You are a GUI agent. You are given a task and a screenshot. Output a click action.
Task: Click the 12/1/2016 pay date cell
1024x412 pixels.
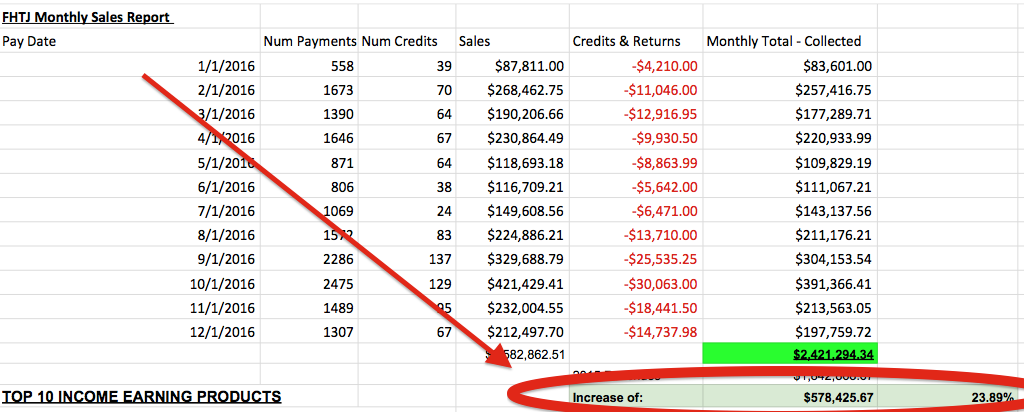click(221, 330)
